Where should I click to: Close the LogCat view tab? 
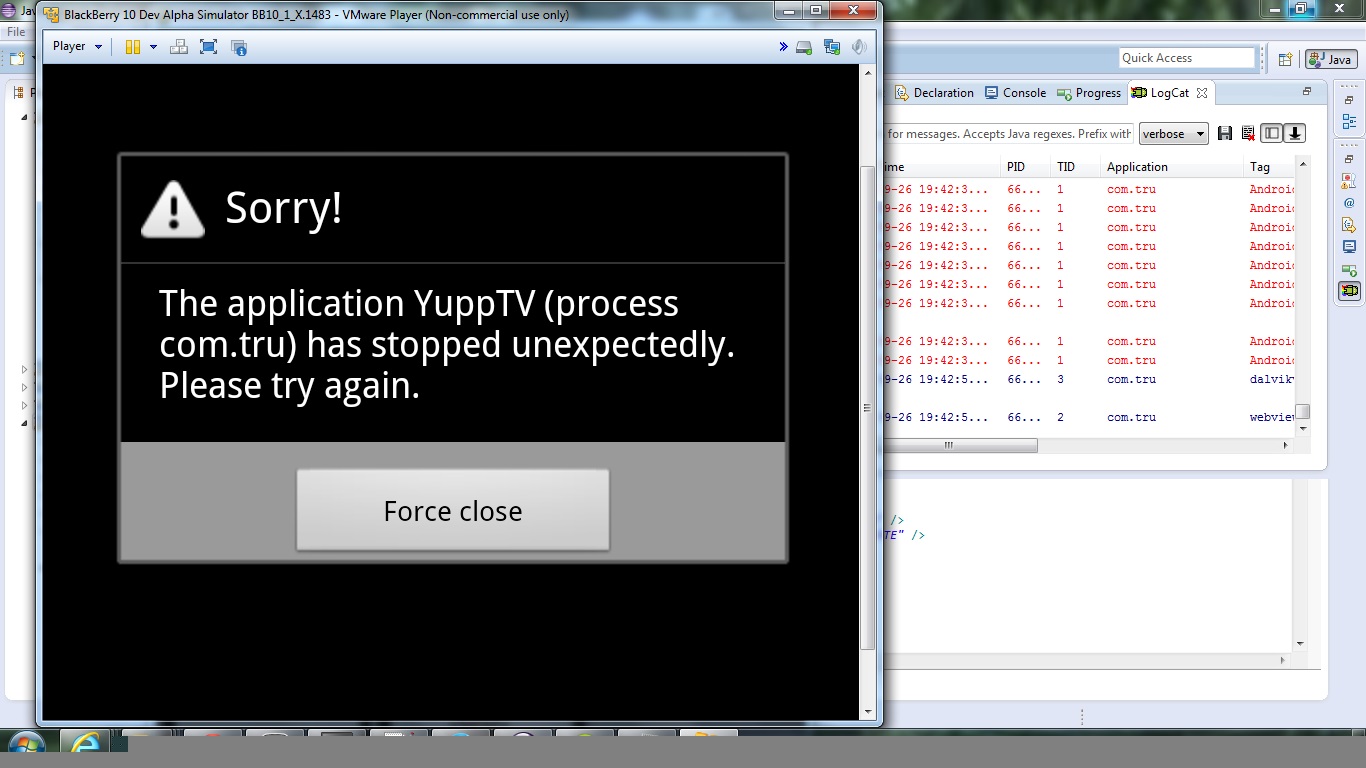tap(1202, 92)
